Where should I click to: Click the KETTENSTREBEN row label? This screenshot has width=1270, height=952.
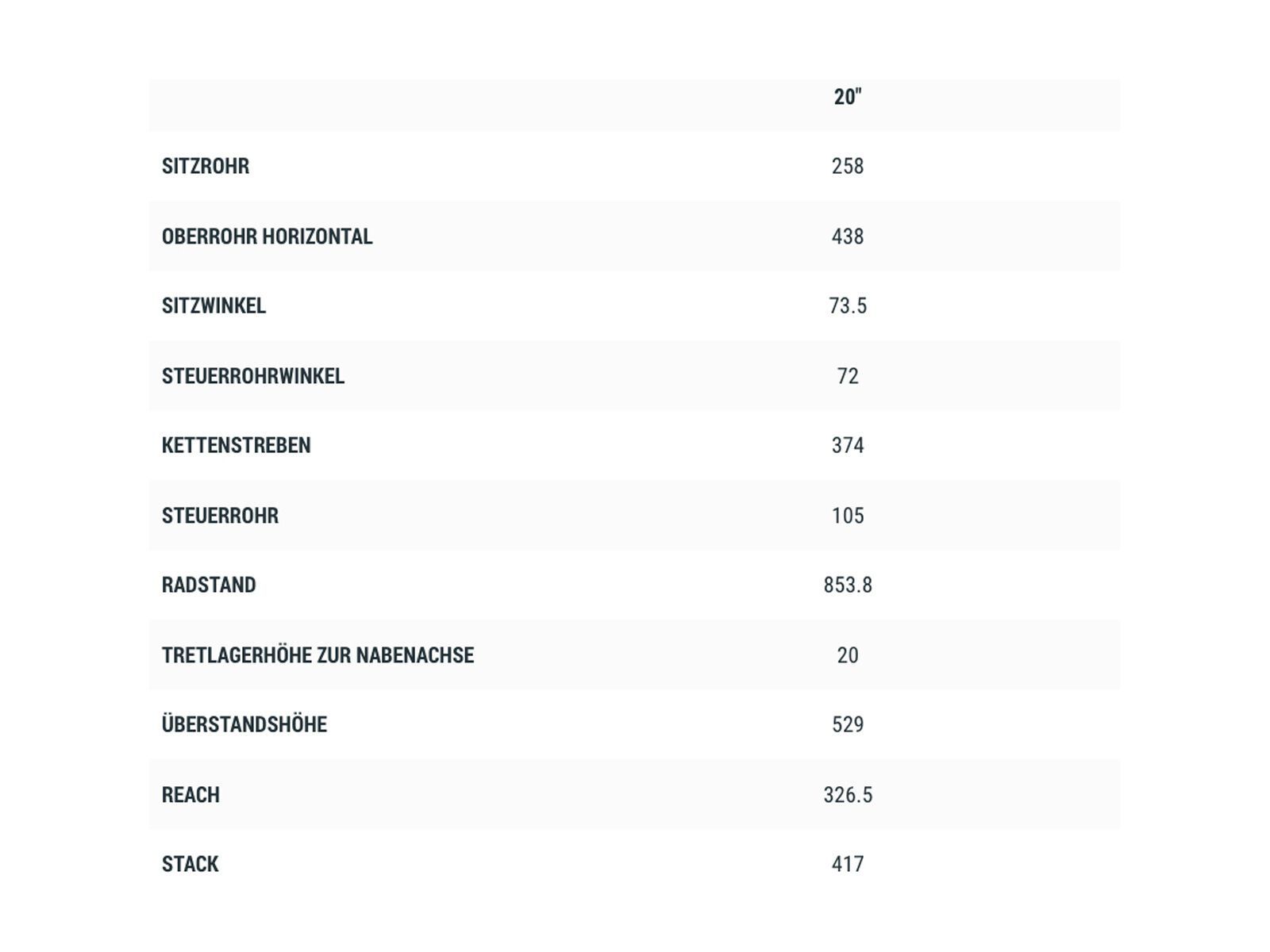click(x=236, y=446)
